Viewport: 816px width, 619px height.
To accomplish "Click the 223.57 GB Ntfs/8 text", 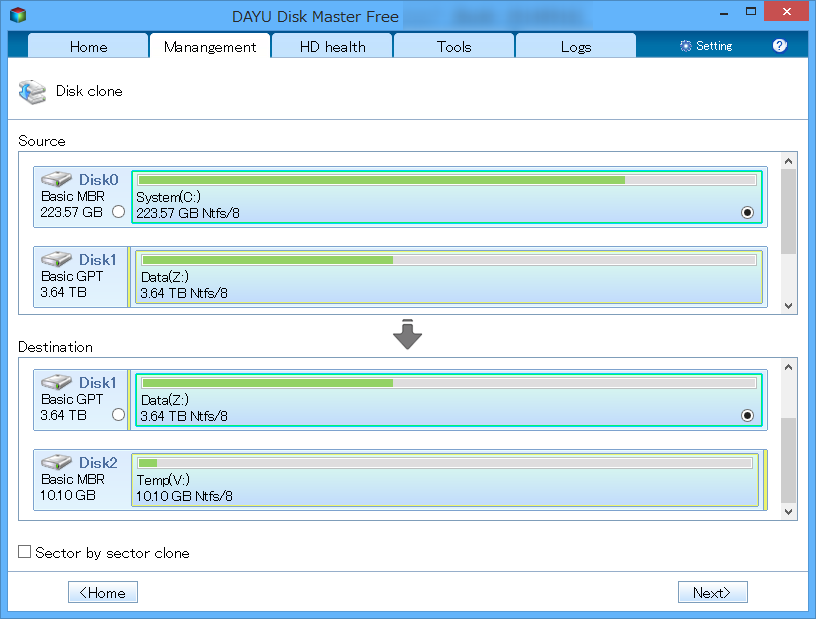I will tap(188, 213).
